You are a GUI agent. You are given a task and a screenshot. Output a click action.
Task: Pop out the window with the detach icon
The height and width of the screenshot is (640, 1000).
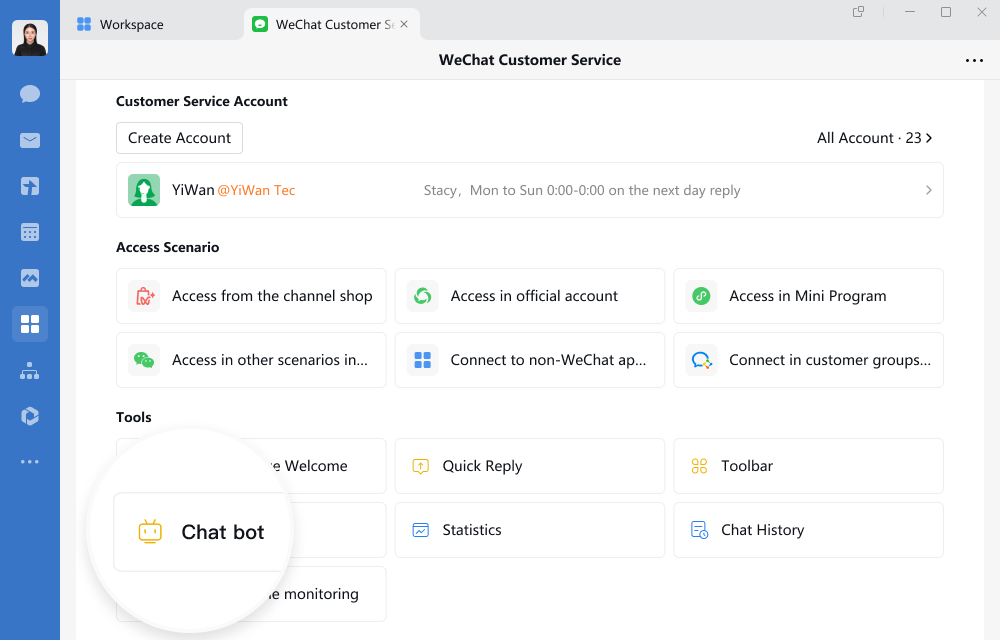[x=858, y=11]
